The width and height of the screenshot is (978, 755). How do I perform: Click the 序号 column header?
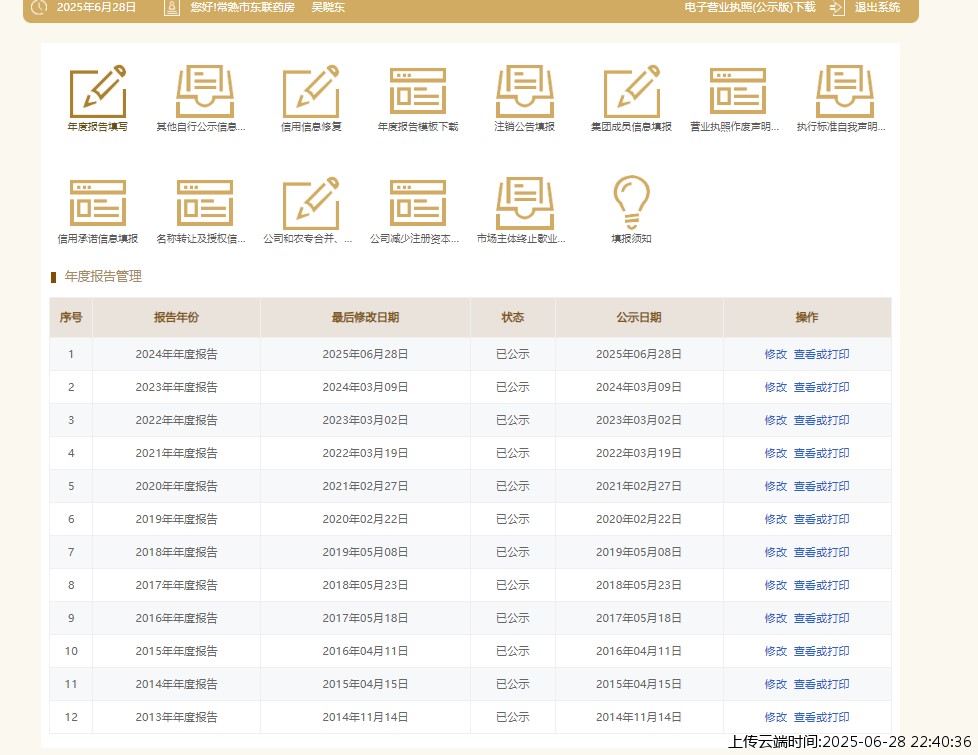tap(71, 317)
